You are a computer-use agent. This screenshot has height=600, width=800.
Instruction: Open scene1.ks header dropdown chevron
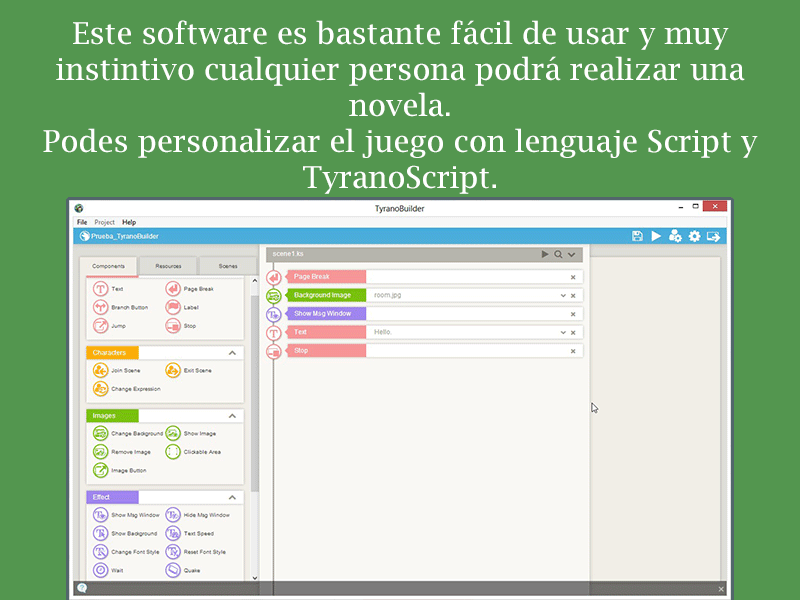(571, 254)
